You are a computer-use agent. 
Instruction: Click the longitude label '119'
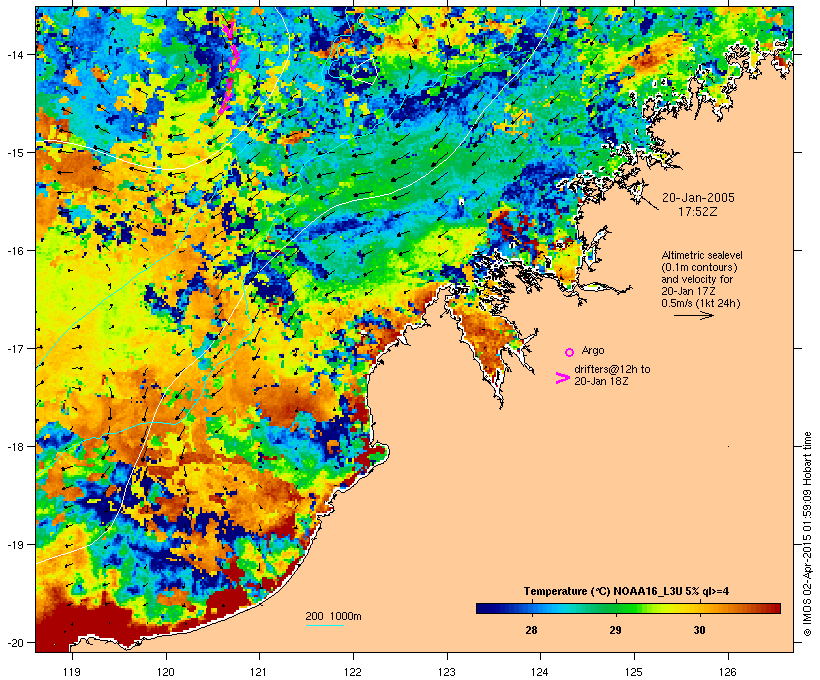pyautogui.click(x=72, y=672)
